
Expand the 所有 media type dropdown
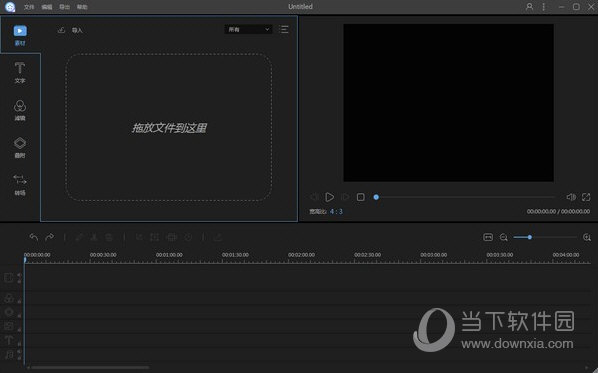248,29
